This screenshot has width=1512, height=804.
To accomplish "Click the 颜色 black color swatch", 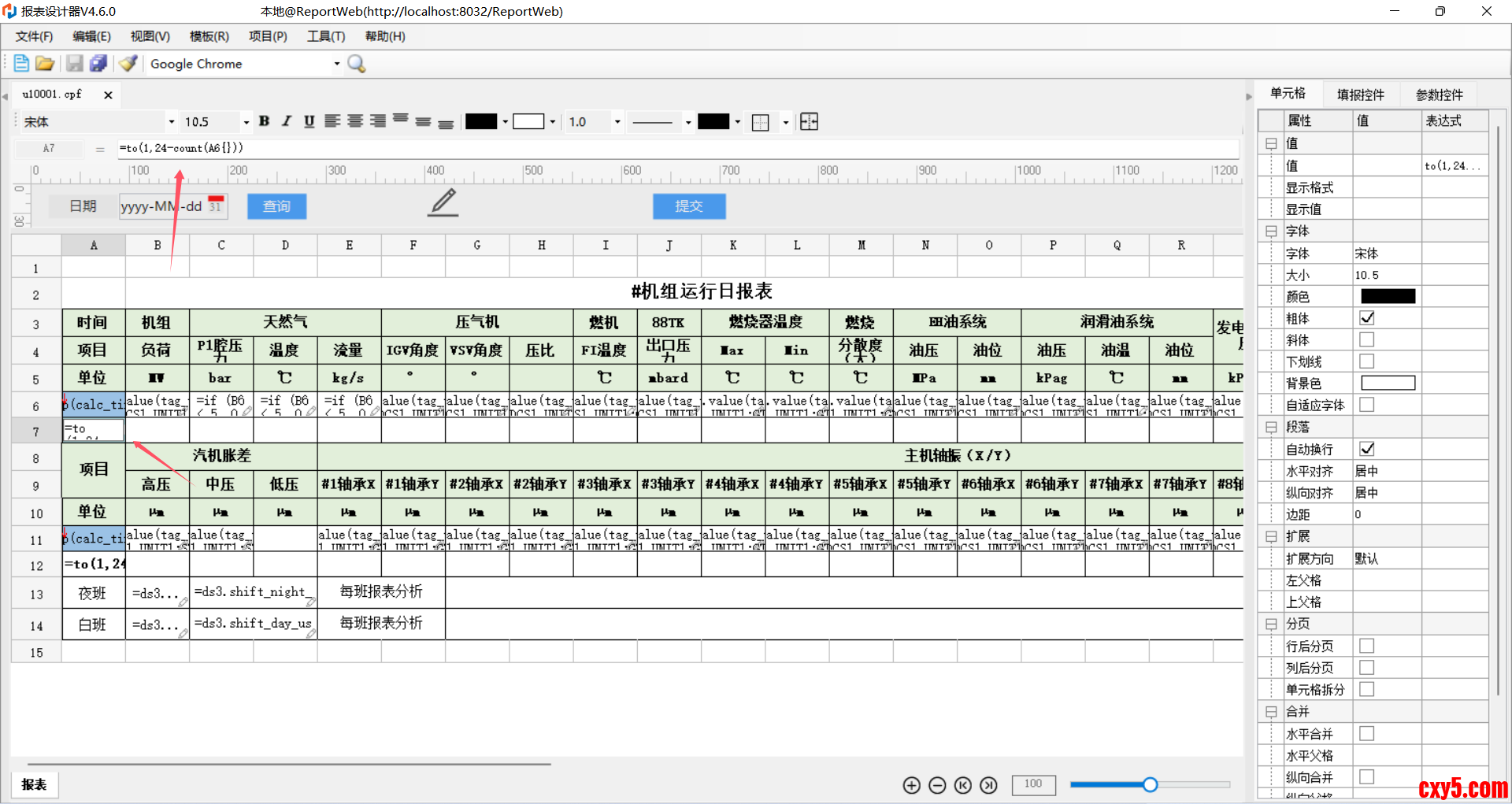I will point(1388,297).
